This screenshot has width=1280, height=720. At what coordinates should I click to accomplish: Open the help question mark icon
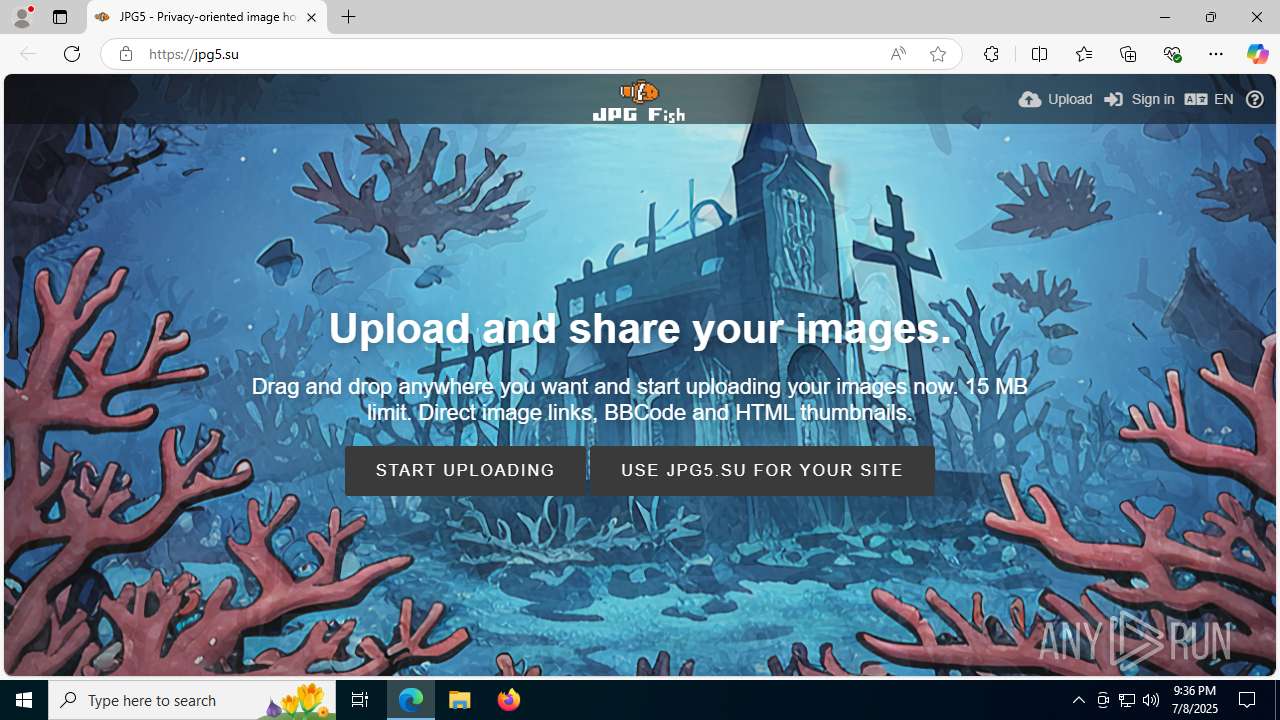1255,99
